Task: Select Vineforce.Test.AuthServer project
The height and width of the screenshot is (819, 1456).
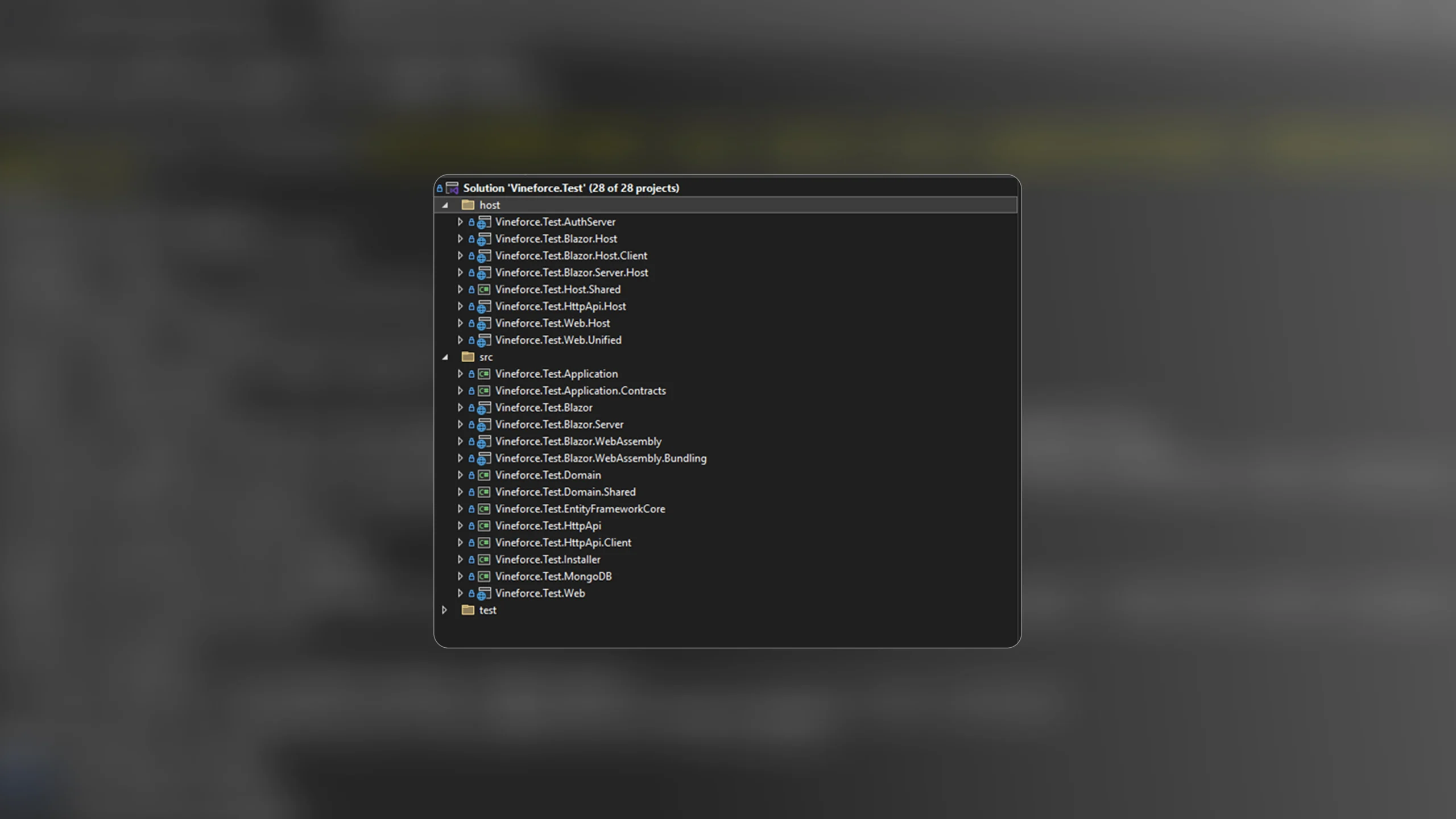Action: click(555, 222)
